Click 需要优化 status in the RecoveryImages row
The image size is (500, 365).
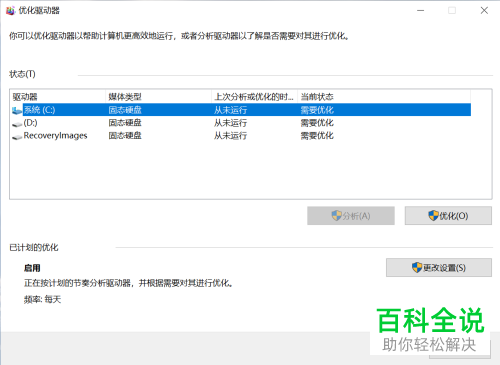317,135
